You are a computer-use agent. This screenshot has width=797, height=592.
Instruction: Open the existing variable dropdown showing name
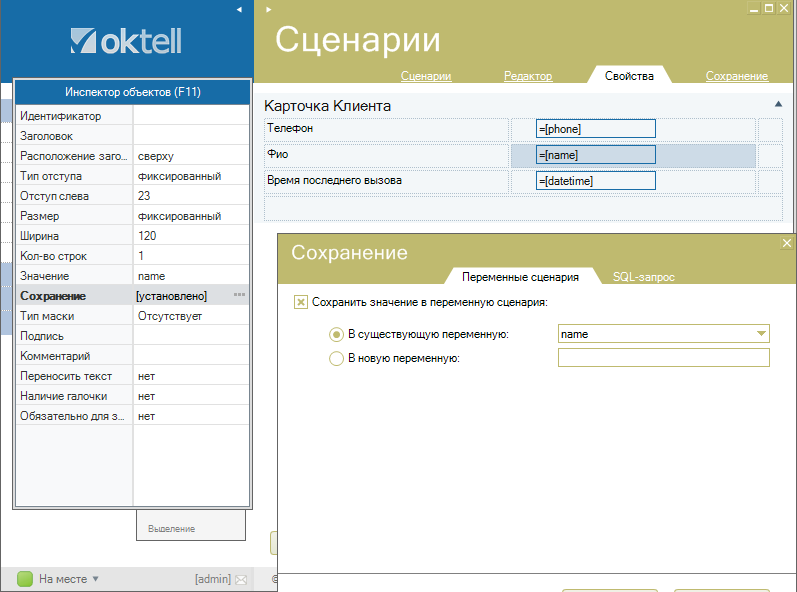(762, 334)
